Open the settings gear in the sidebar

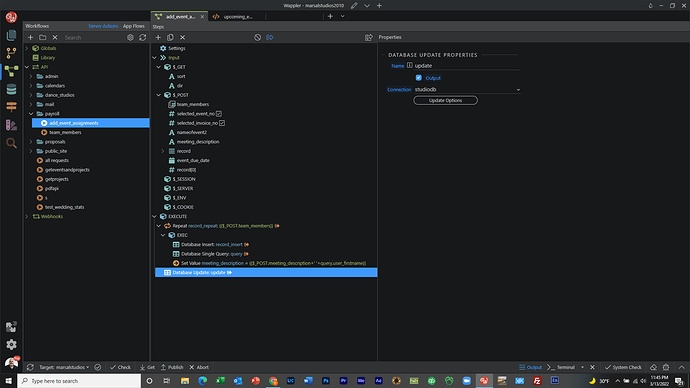click(x=11, y=344)
